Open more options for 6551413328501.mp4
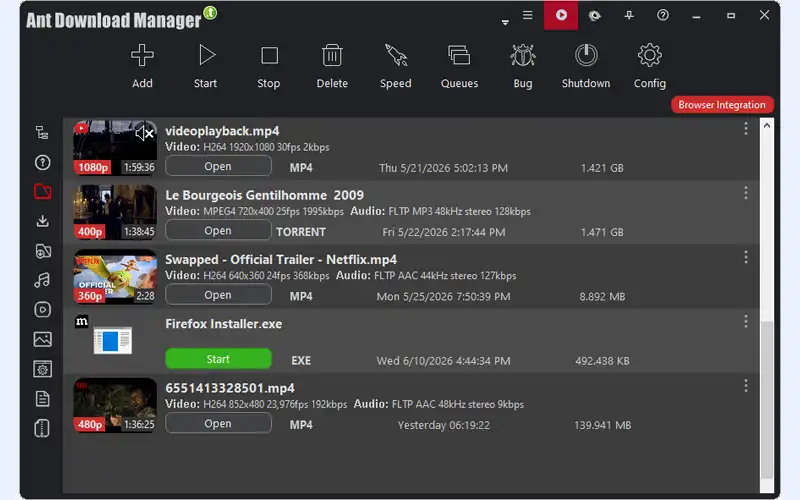The height and width of the screenshot is (500, 800). click(x=746, y=386)
